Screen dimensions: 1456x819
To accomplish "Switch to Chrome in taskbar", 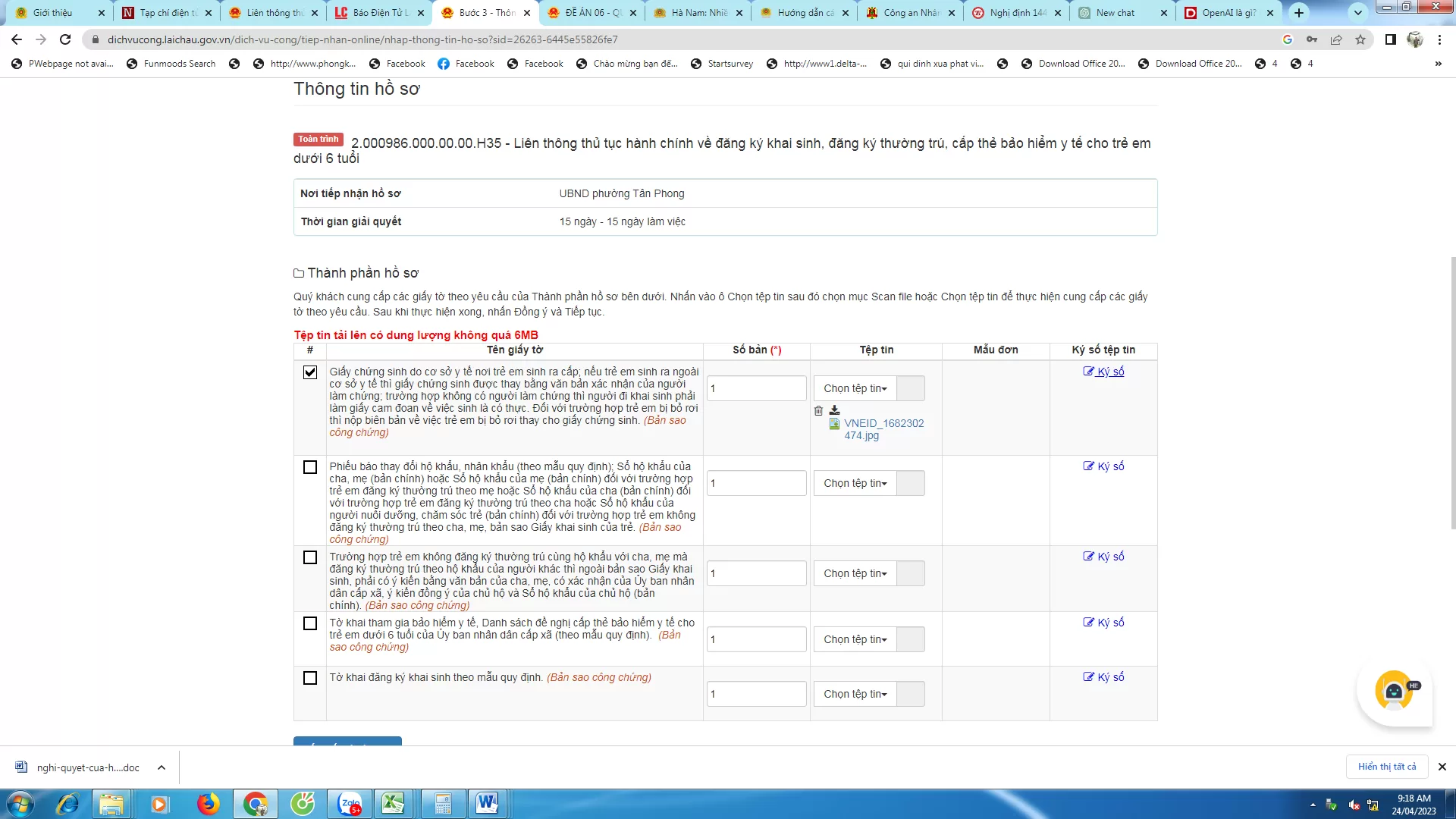I will 256,804.
